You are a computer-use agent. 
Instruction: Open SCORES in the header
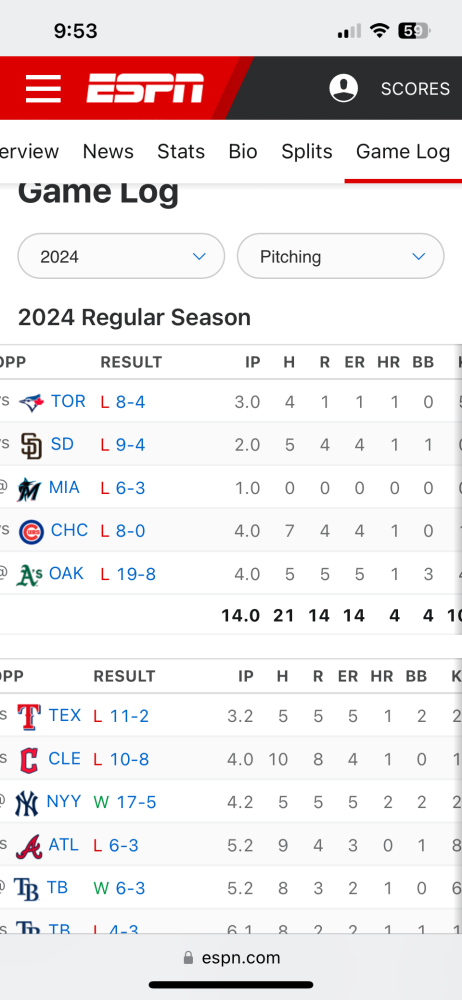click(415, 89)
